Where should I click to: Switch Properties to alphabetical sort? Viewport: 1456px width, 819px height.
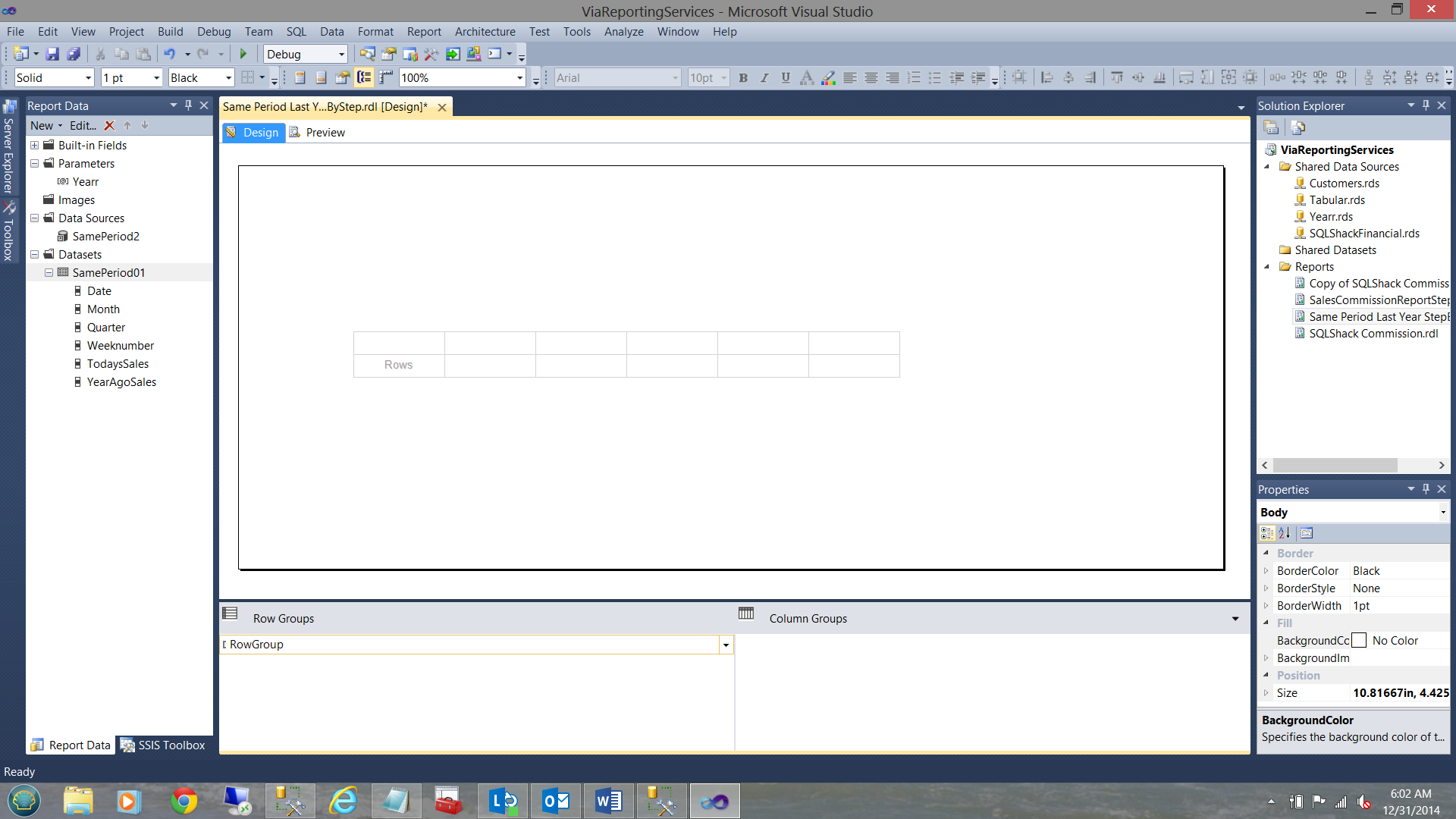(x=1285, y=533)
